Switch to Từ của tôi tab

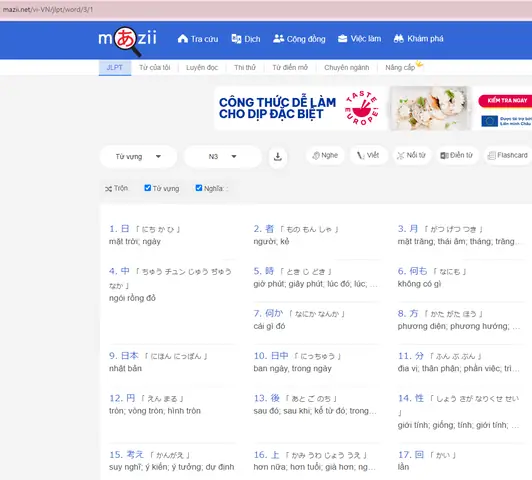pos(155,68)
